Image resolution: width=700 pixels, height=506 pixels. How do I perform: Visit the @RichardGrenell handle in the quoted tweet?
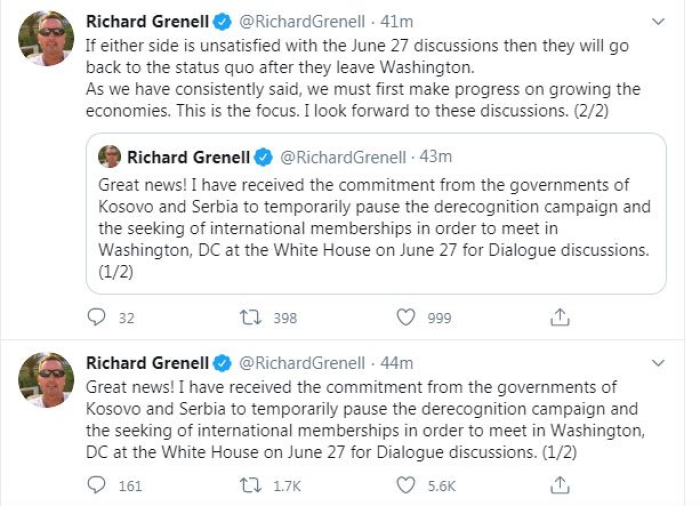click(343, 157)
